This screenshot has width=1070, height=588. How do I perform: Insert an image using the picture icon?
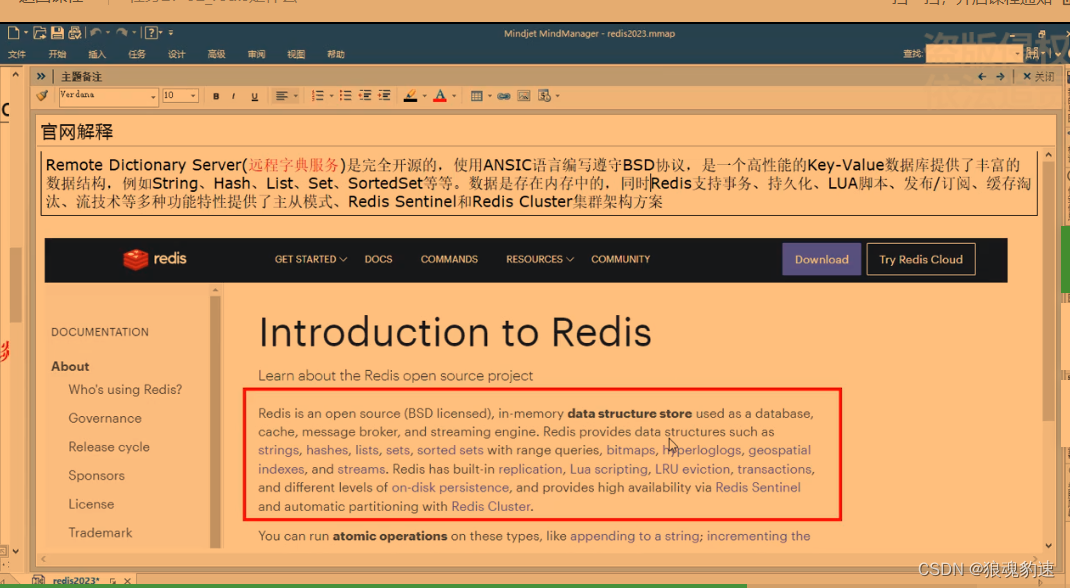click(523, 95)
